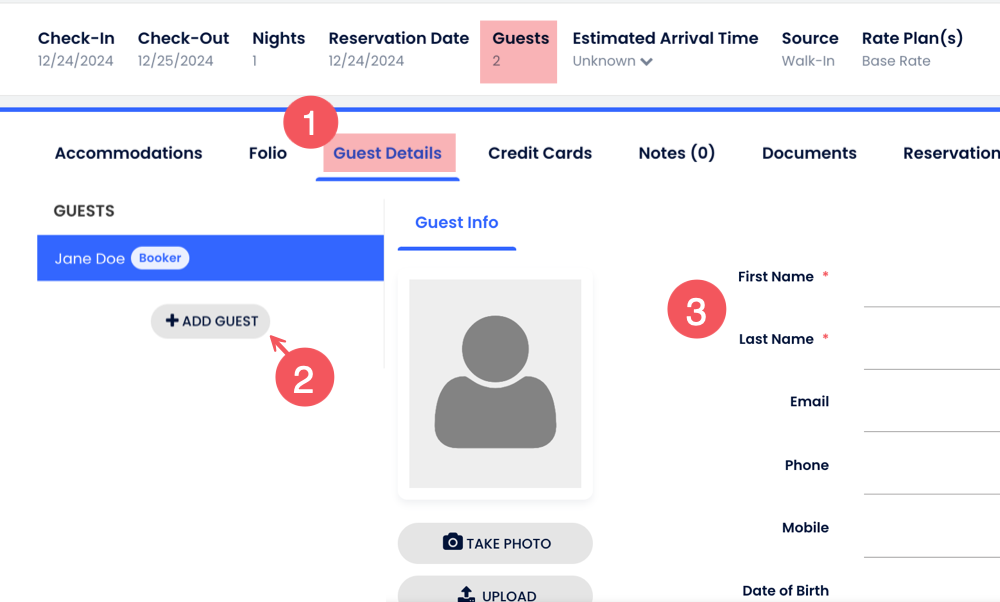The image size is (1000, 602).
Task: Click the upload arrow icon
Action: tap(466, 595)
